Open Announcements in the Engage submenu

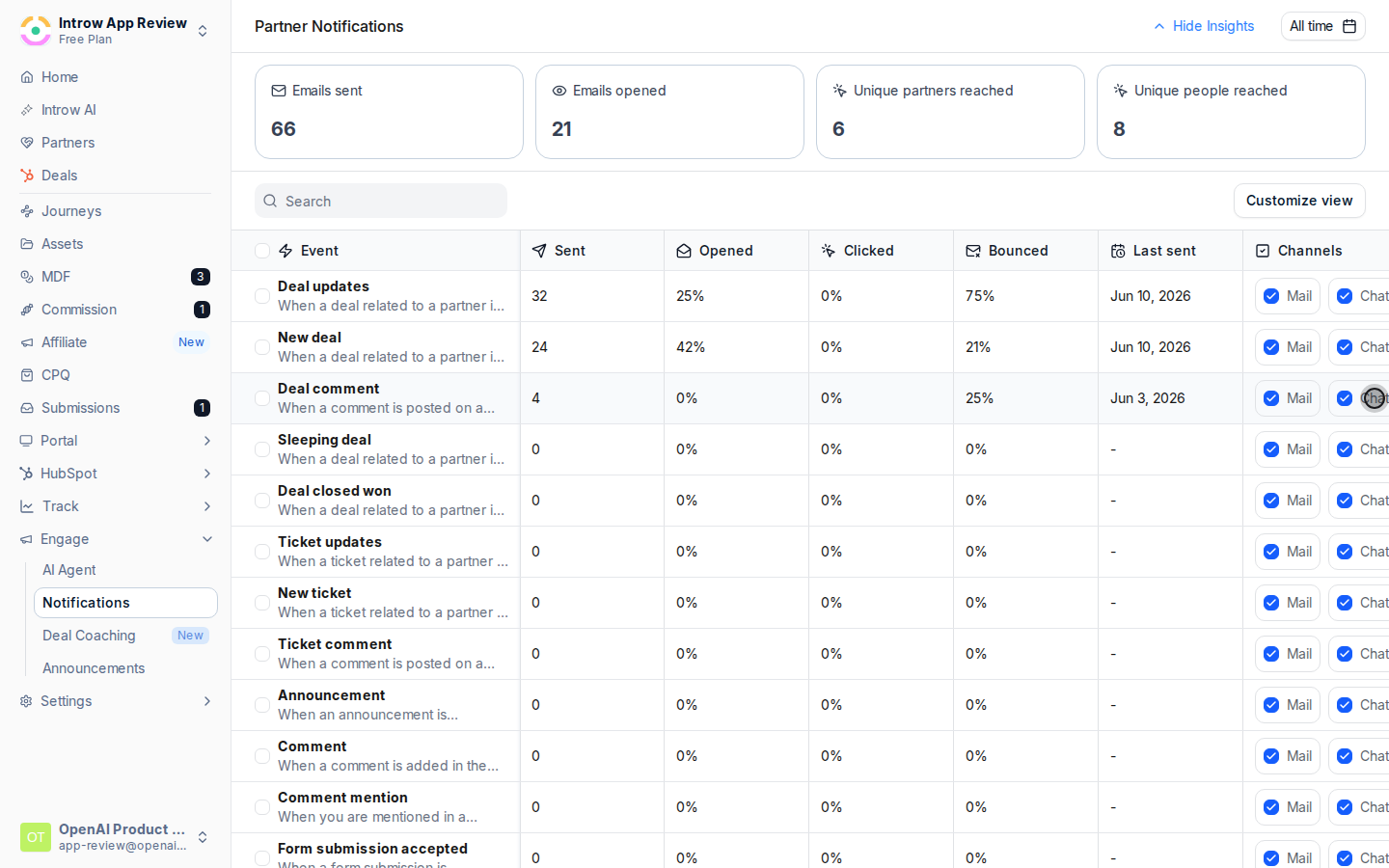click(x=94, y=668)
